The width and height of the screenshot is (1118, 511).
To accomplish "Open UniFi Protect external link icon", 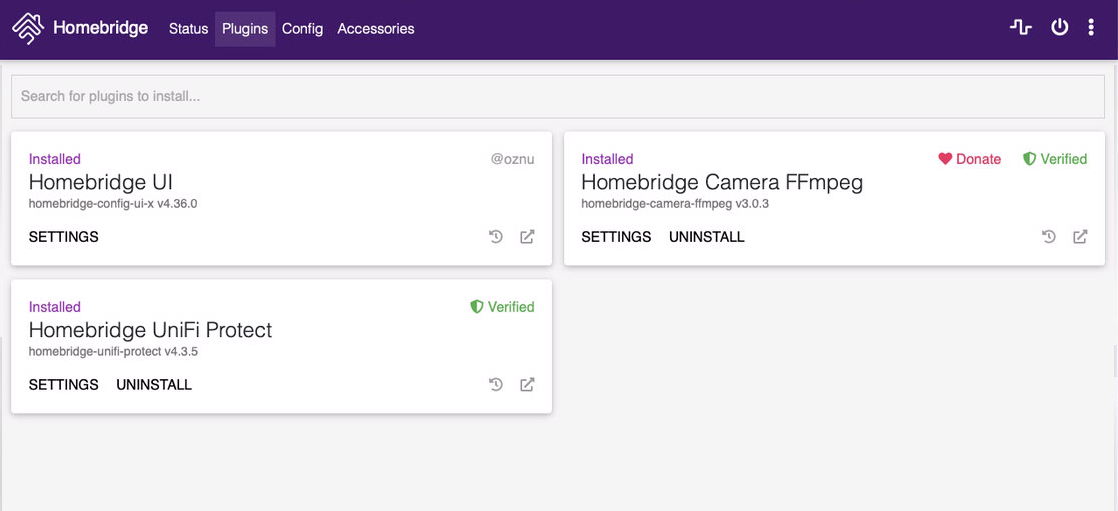I will pos(527,385).
